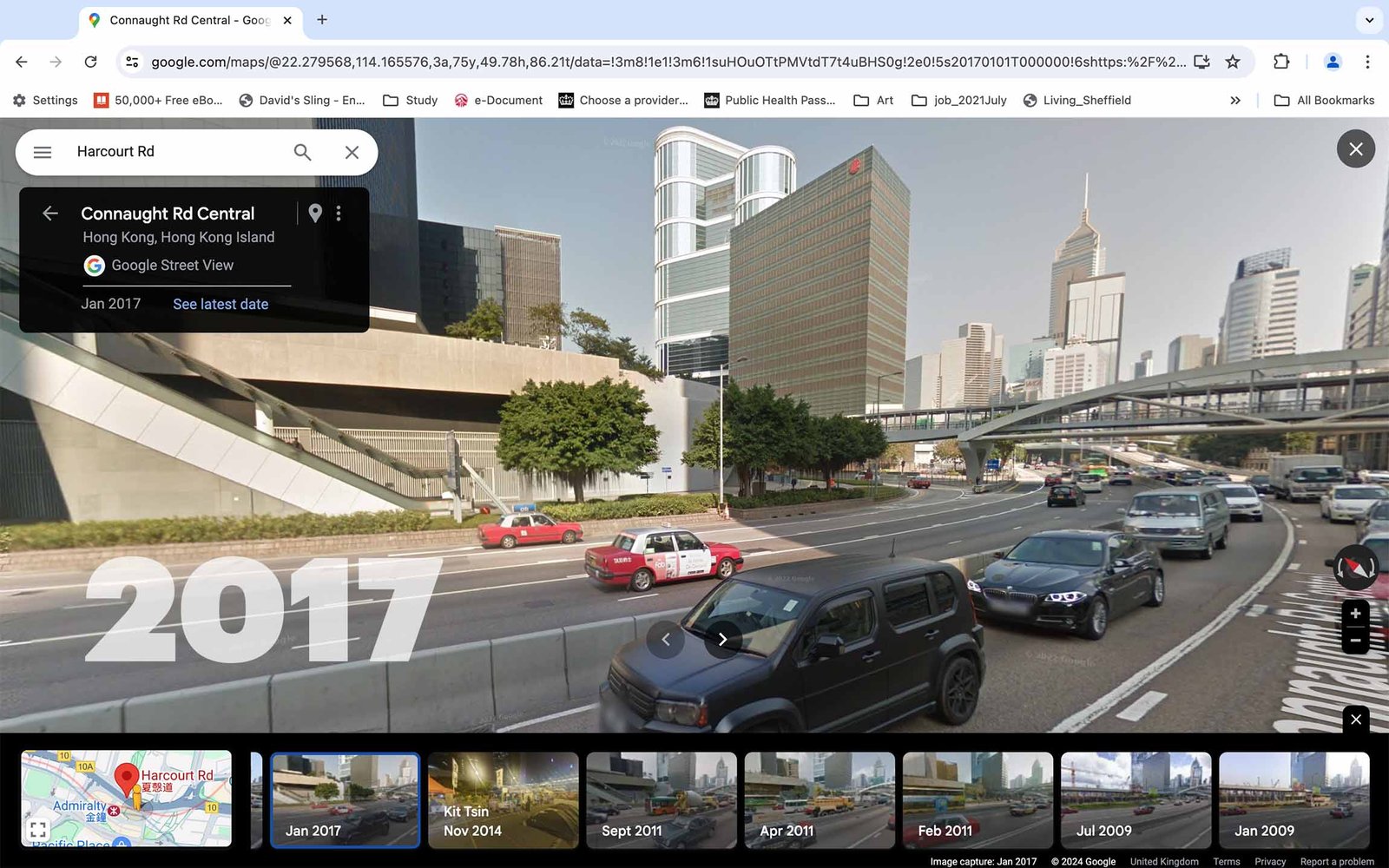
Task: Zoom out with the minus button
Action: 1355,641
